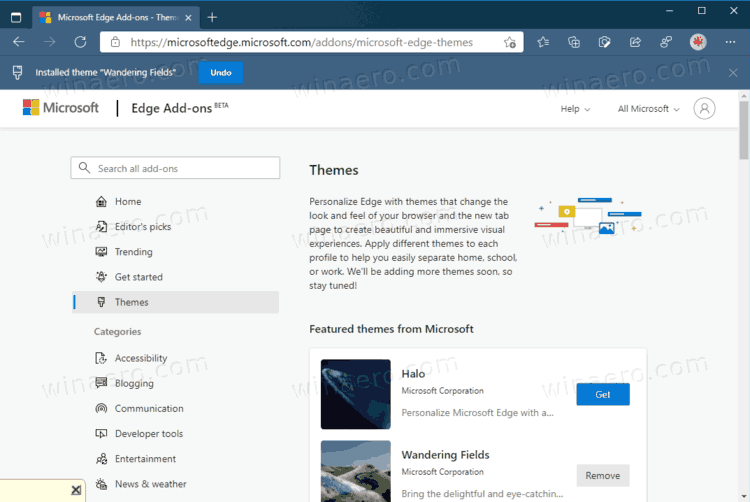Image resolution: width=750 pixels, height=502 pixels.
Task: Dismiss the theme installed notification bar
Action: (733, 73)
